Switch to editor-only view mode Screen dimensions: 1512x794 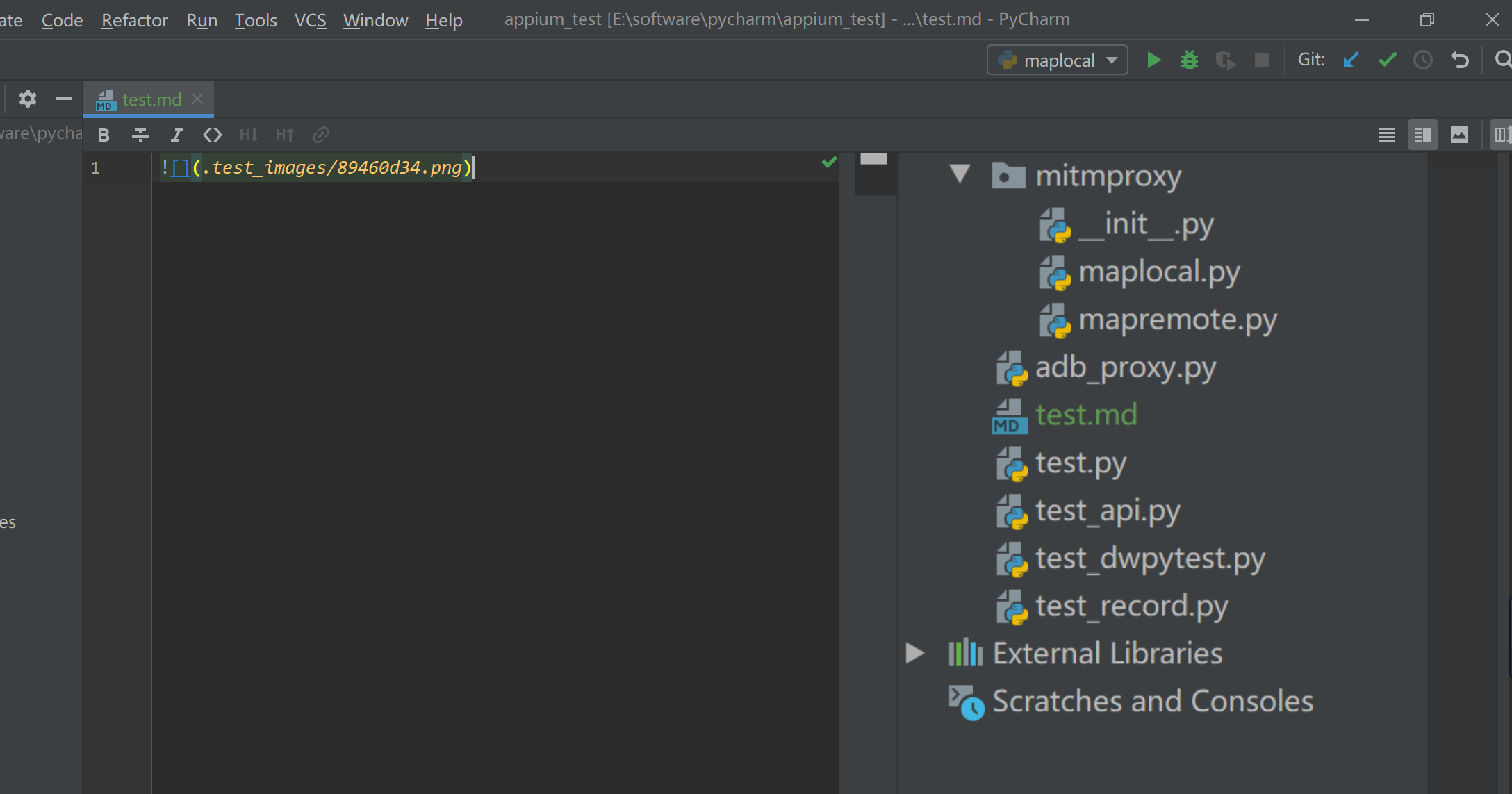1386,135
